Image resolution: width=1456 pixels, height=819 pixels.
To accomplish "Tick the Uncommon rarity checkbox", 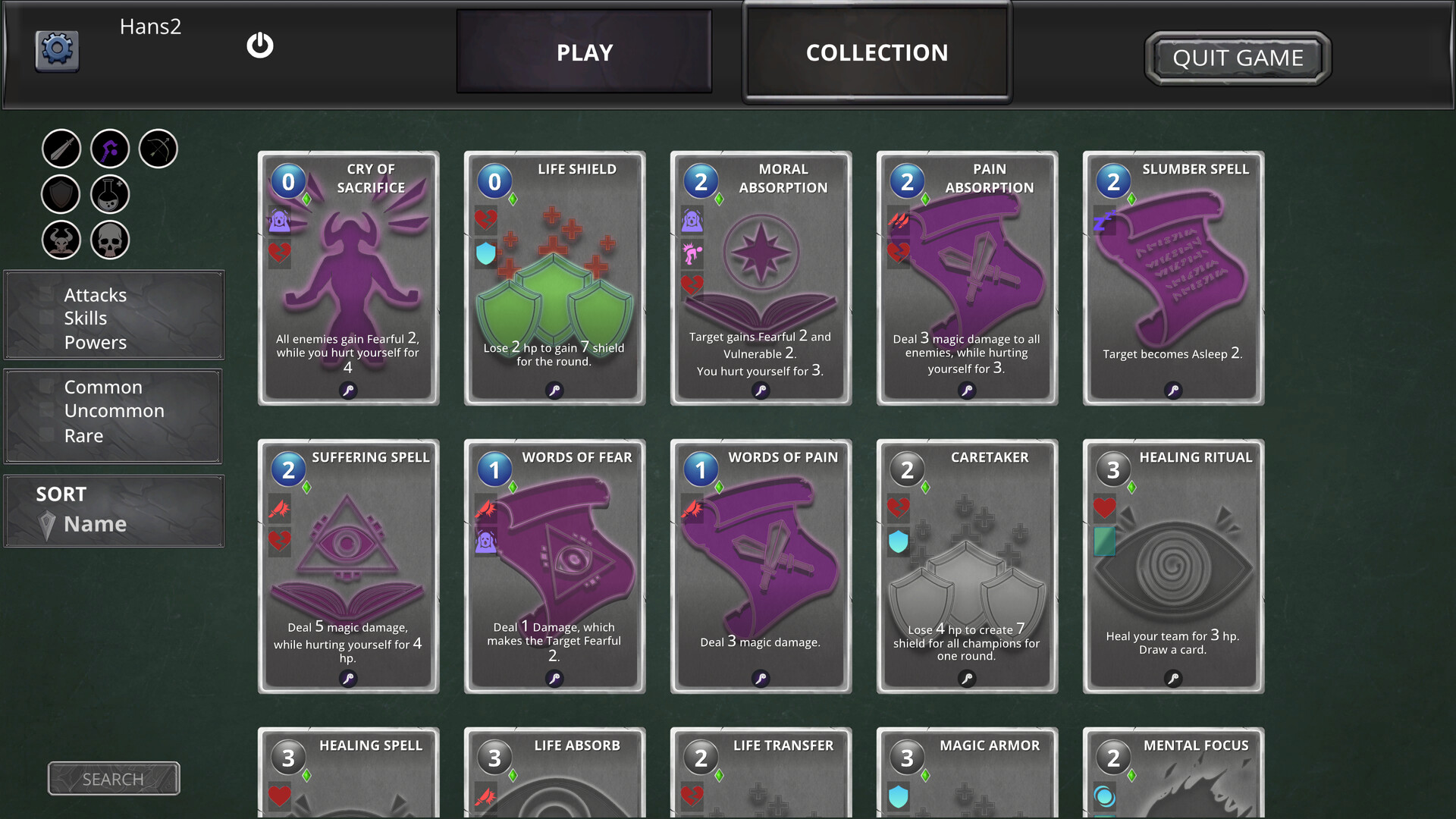I will point(47,411).
